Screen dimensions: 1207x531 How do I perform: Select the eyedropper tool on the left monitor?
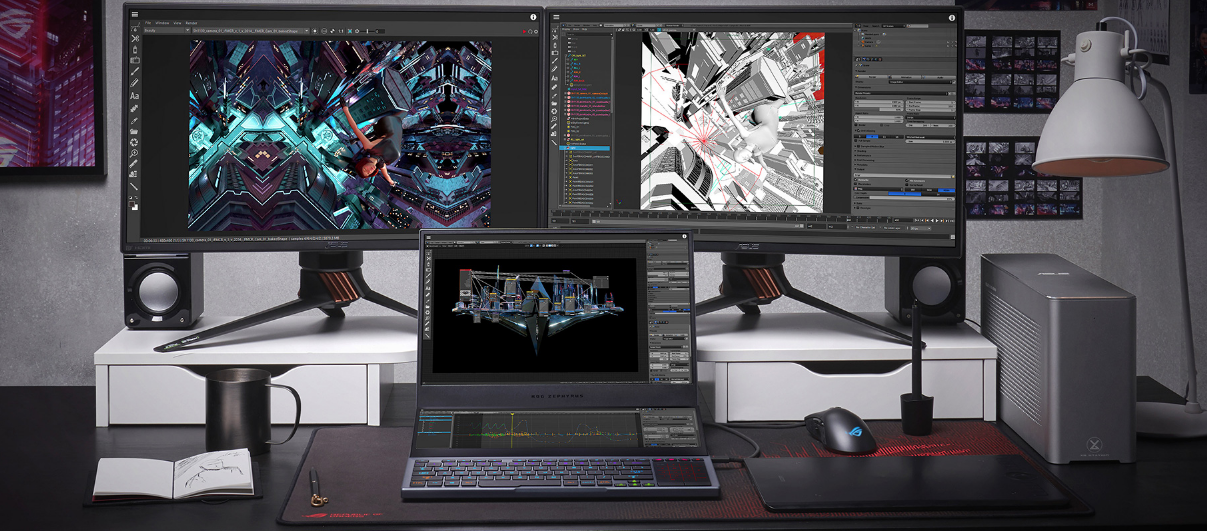coord(134,121)
